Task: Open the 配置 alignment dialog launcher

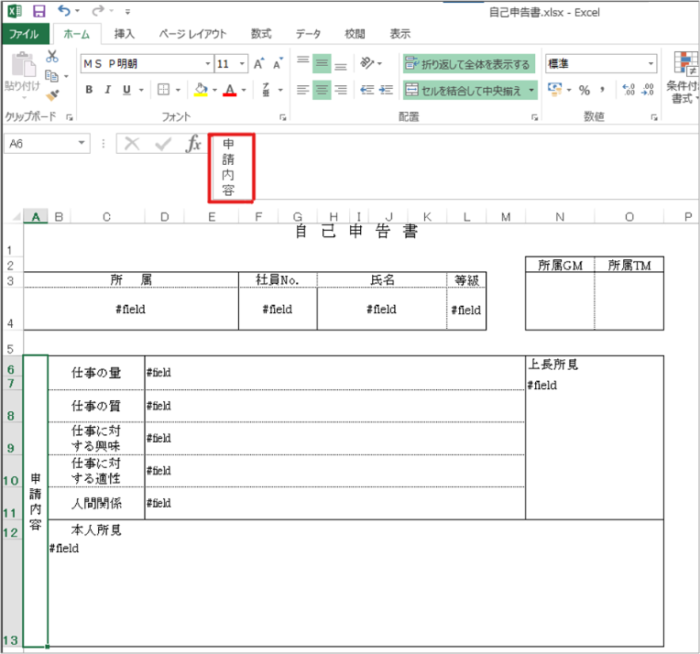Action: (535, 117)
